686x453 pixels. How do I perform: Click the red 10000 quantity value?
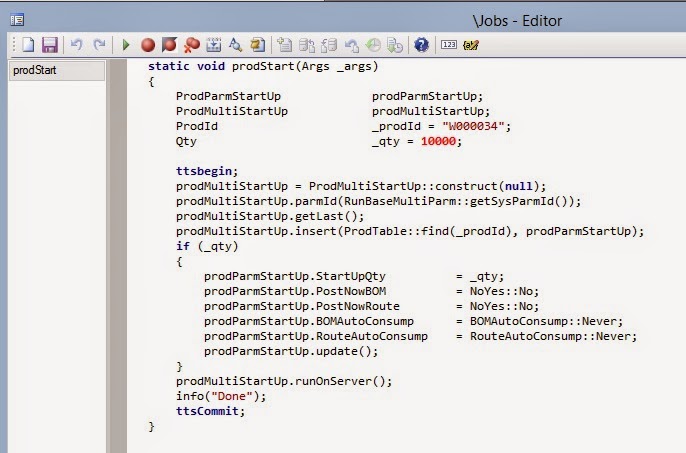(x=438, y=141)
